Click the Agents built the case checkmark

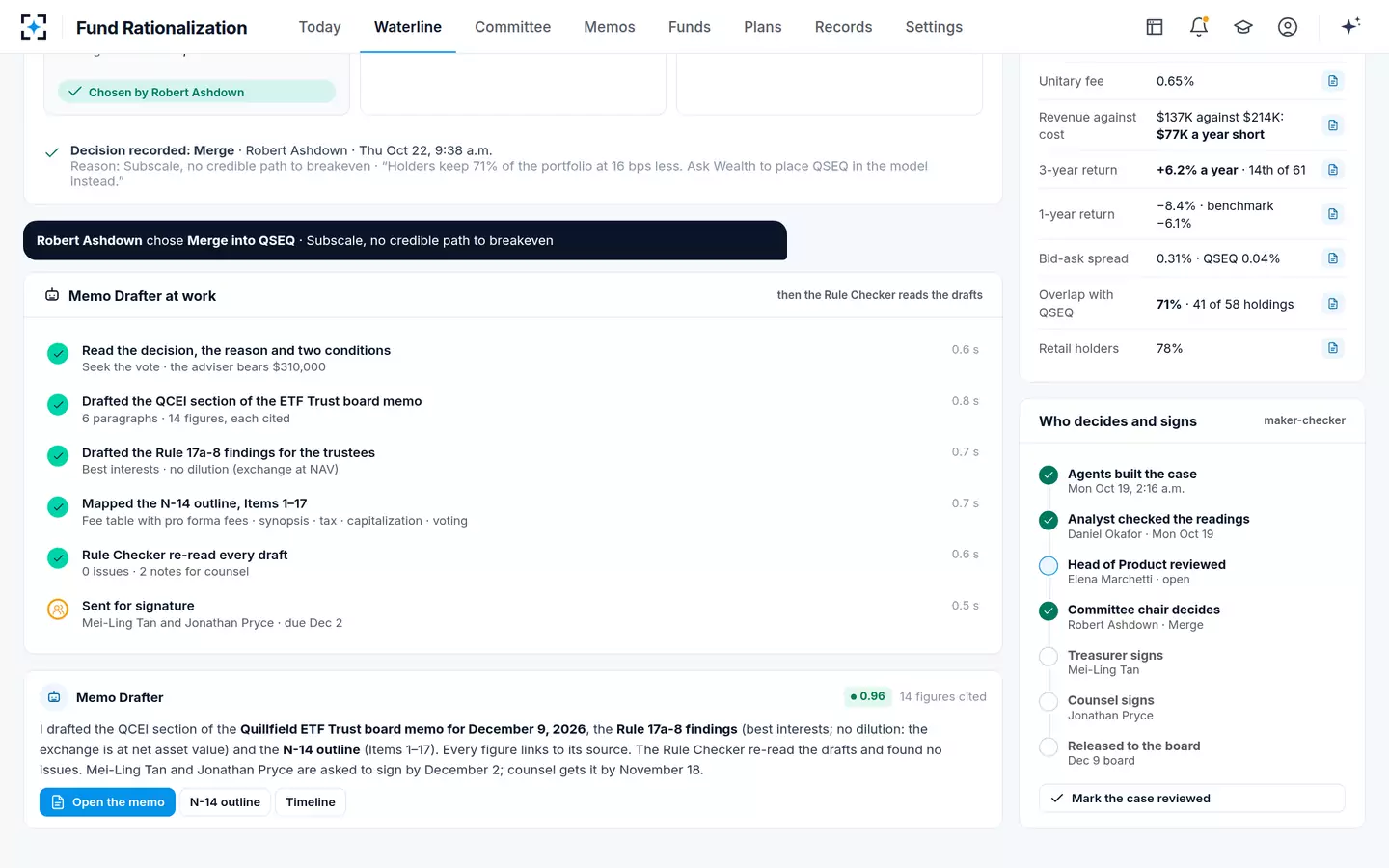[x=1049, y=475]
